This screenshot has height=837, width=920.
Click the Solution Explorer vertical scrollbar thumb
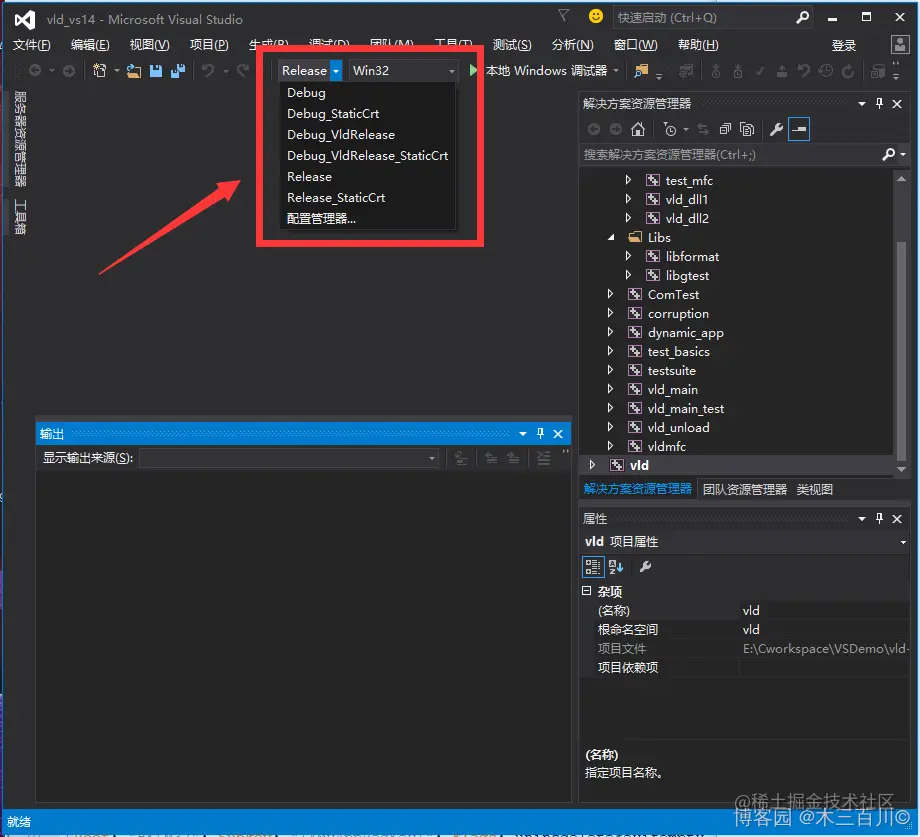(901, 349)
